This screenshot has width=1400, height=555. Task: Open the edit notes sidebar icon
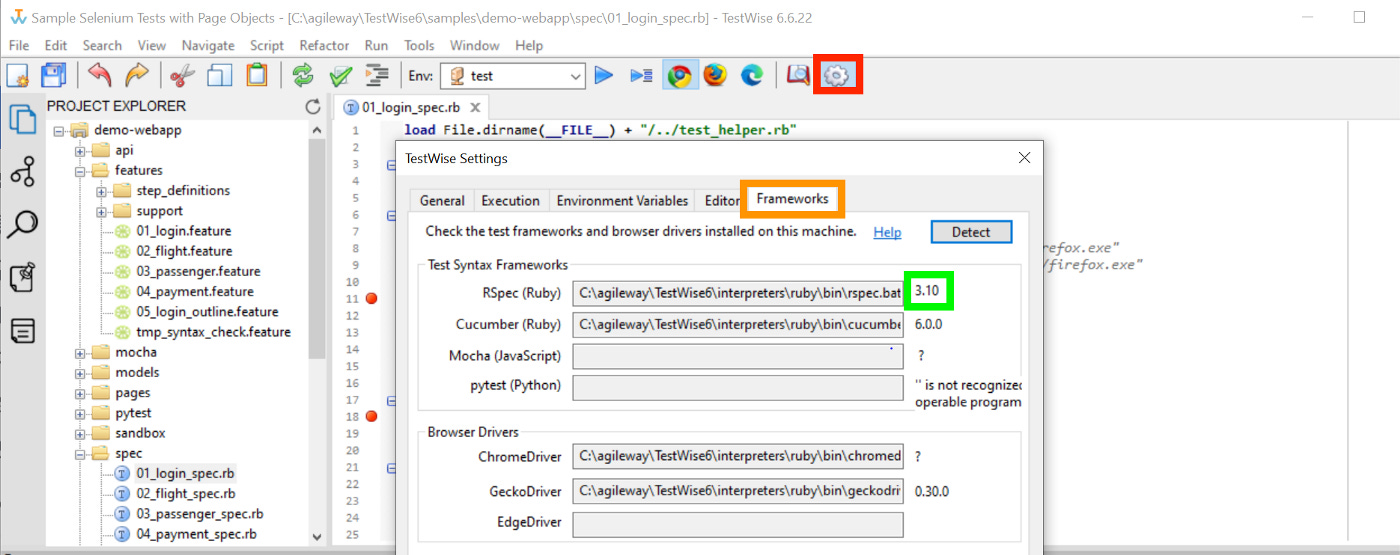(x=22, y=278)
